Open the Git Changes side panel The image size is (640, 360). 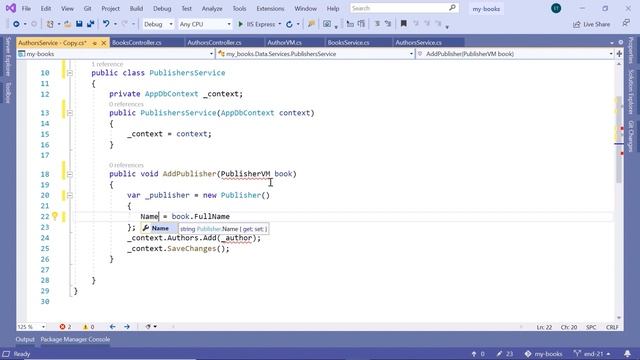click(631, 136)
